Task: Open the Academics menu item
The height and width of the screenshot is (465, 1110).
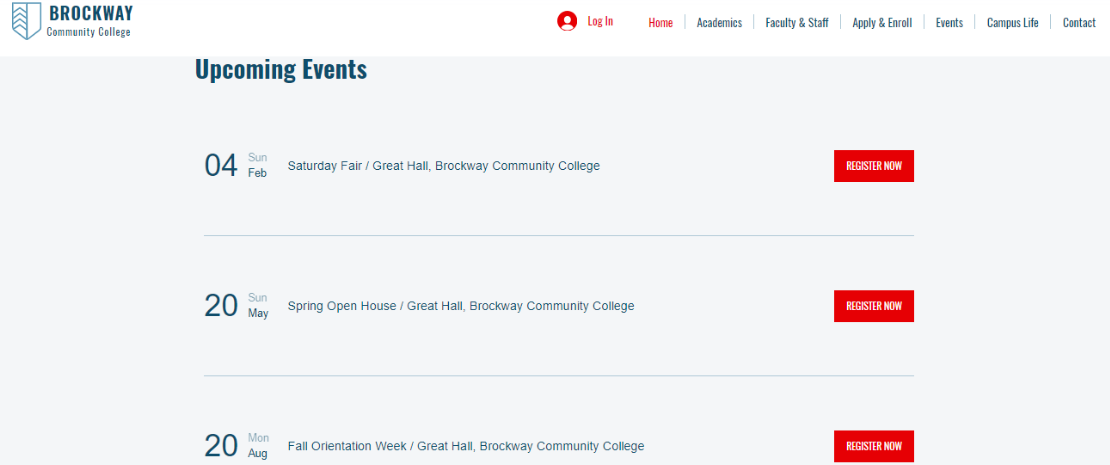Action: tap(719, 23)
